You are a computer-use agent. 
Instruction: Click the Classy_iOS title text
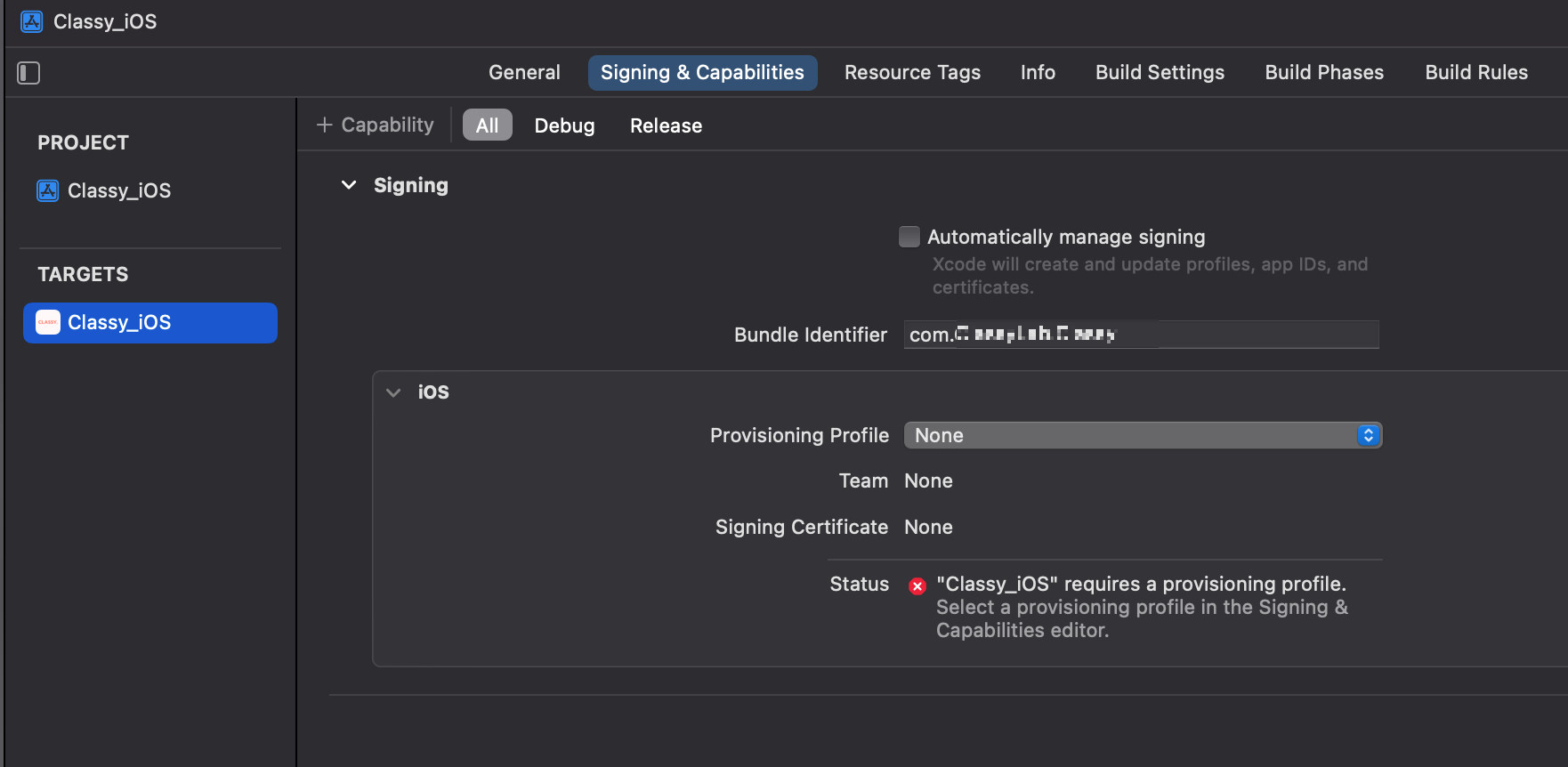pos(105,21)
